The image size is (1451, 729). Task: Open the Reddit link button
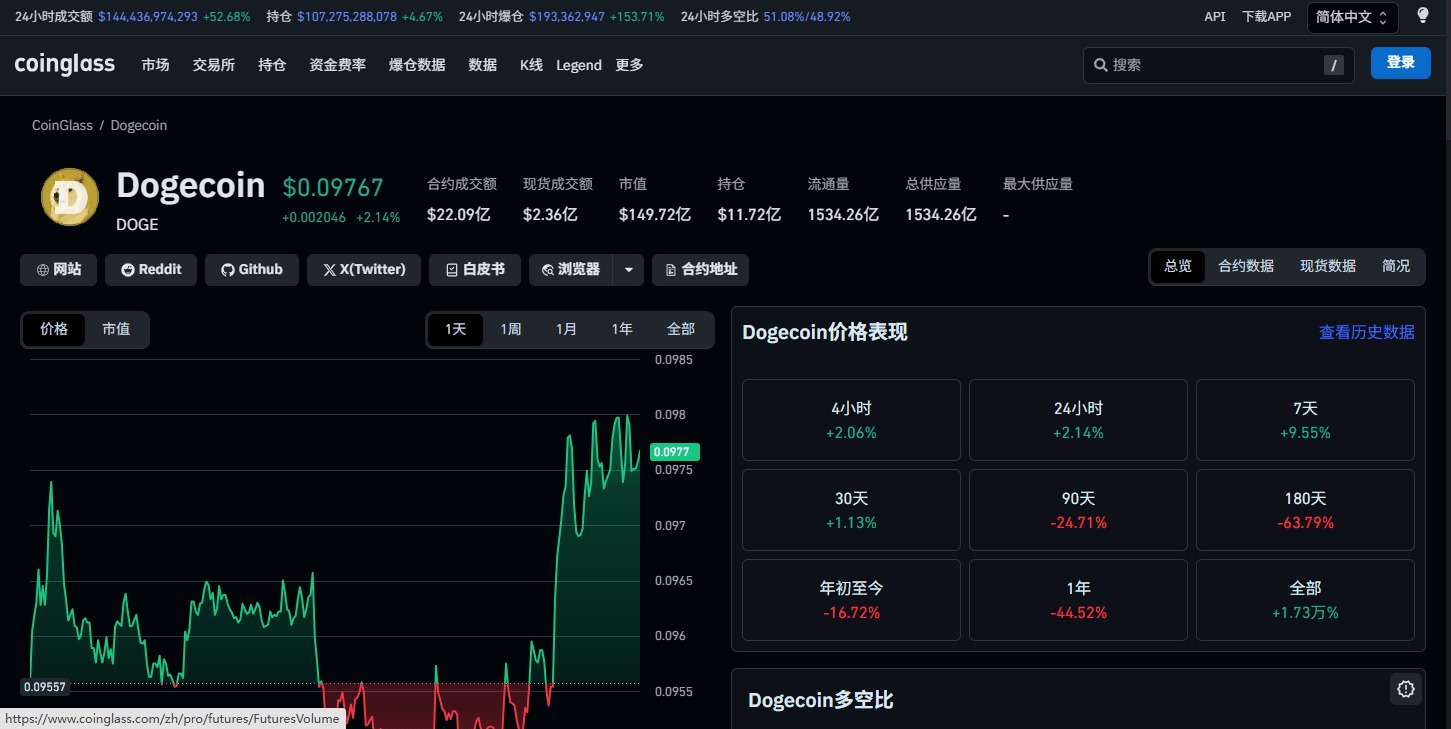click(x=151, y=270)
